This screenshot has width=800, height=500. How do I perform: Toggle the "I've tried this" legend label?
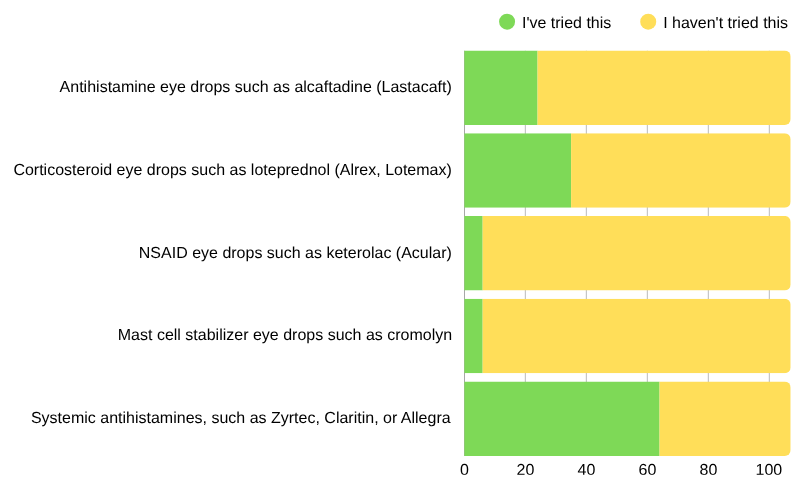pyautogui.click(x=566, y=23)
